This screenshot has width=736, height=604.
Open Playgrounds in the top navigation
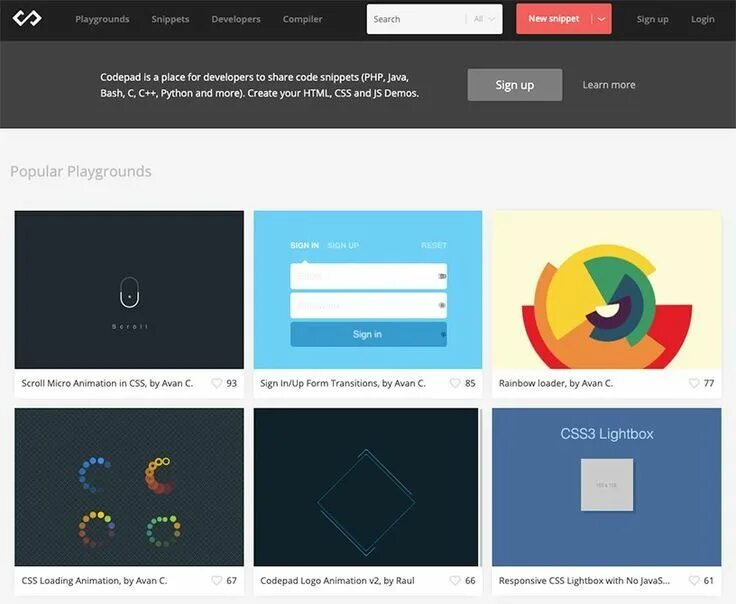tap(102, 19)
